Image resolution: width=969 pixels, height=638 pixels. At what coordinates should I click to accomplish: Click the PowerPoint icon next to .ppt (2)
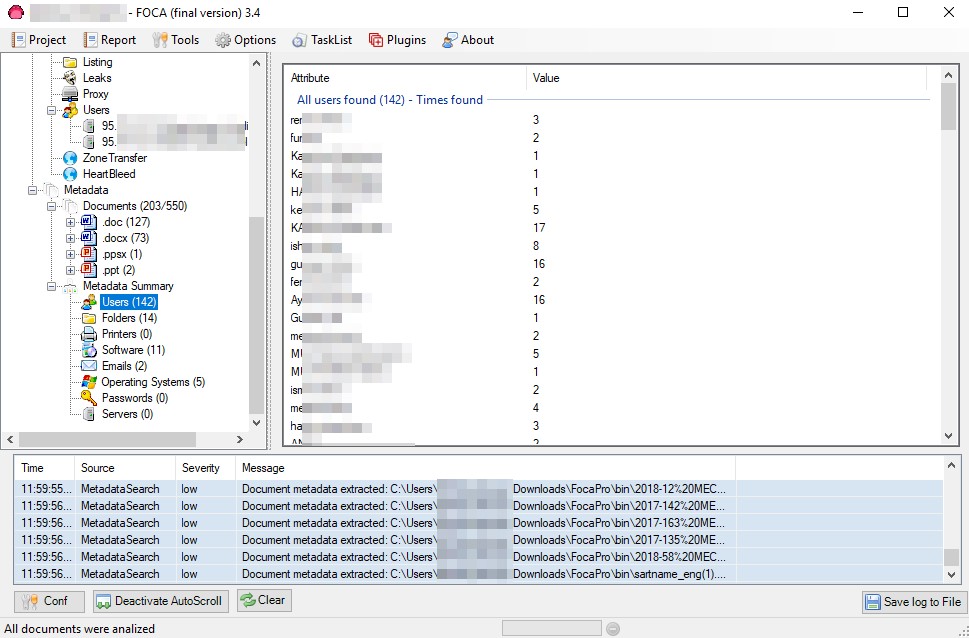[x=89, y=270]
